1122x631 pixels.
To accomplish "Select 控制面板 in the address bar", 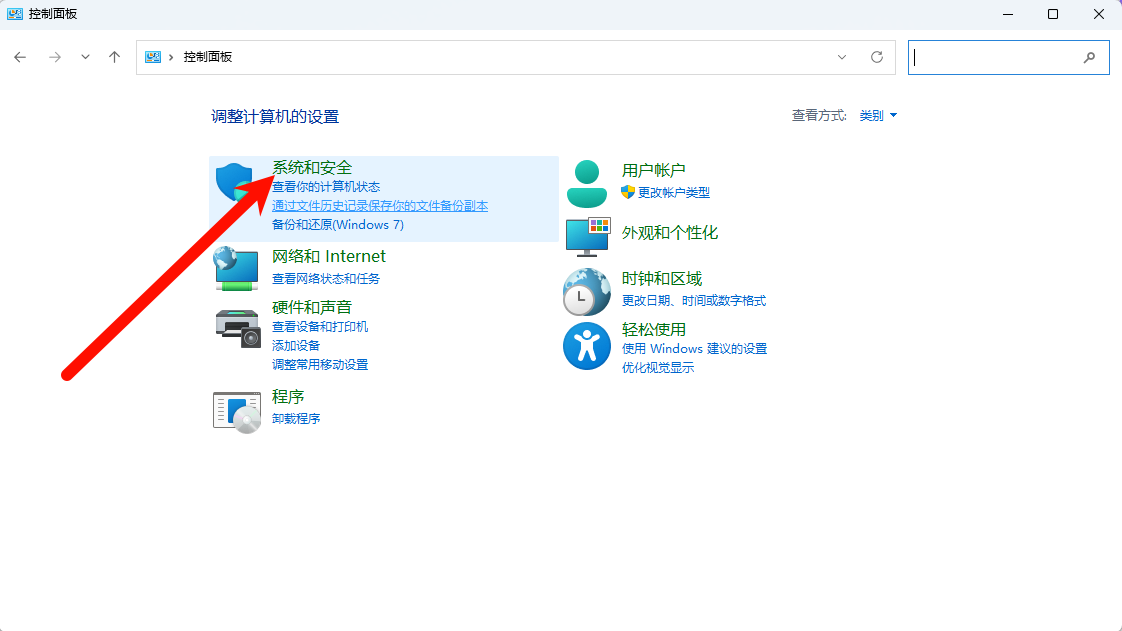I will coord(208,57).
